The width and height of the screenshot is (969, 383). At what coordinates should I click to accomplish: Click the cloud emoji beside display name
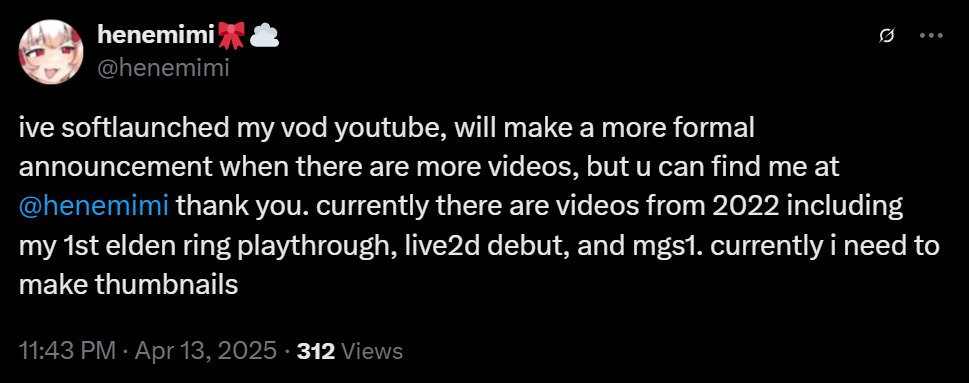(264, 36)
